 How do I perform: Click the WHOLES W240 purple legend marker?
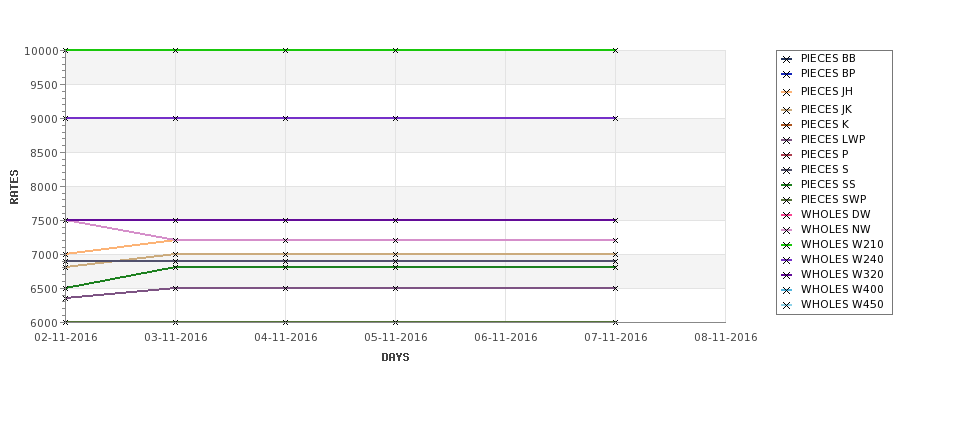click(787, 260)
